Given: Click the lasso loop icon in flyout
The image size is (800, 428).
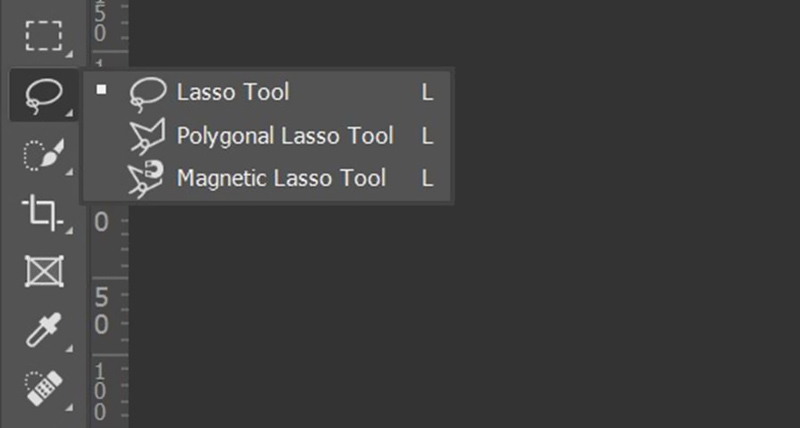Looking at the screenshot, I should pyautogui.click(x=147, y=94).
